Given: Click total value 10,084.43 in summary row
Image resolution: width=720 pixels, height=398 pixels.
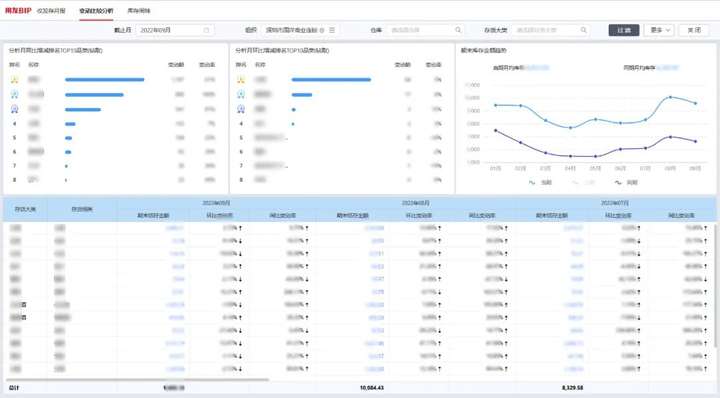Looking at the screenshot, I should click(x=371, y=388).
